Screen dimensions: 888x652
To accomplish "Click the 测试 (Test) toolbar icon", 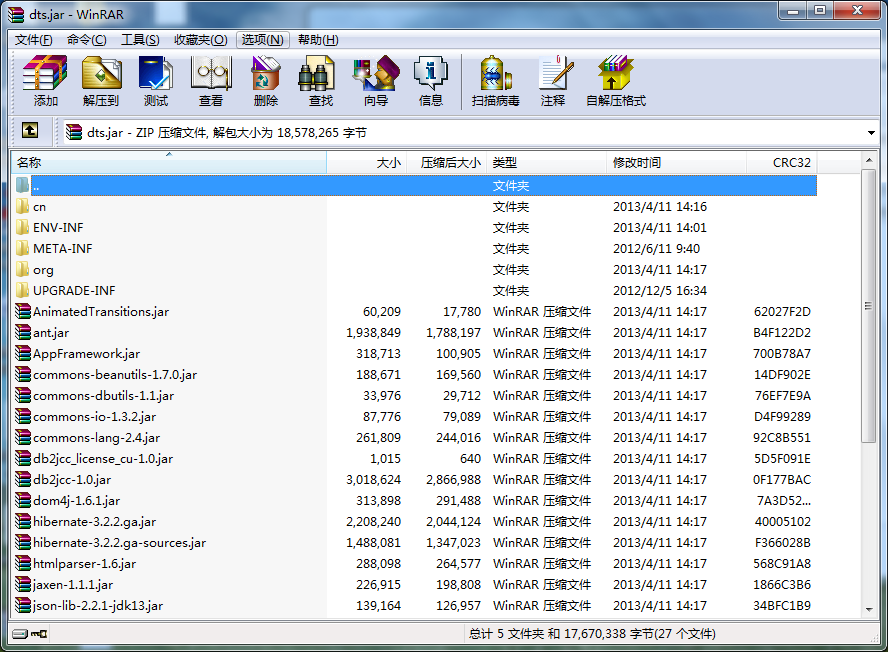I will click(156, 73).
